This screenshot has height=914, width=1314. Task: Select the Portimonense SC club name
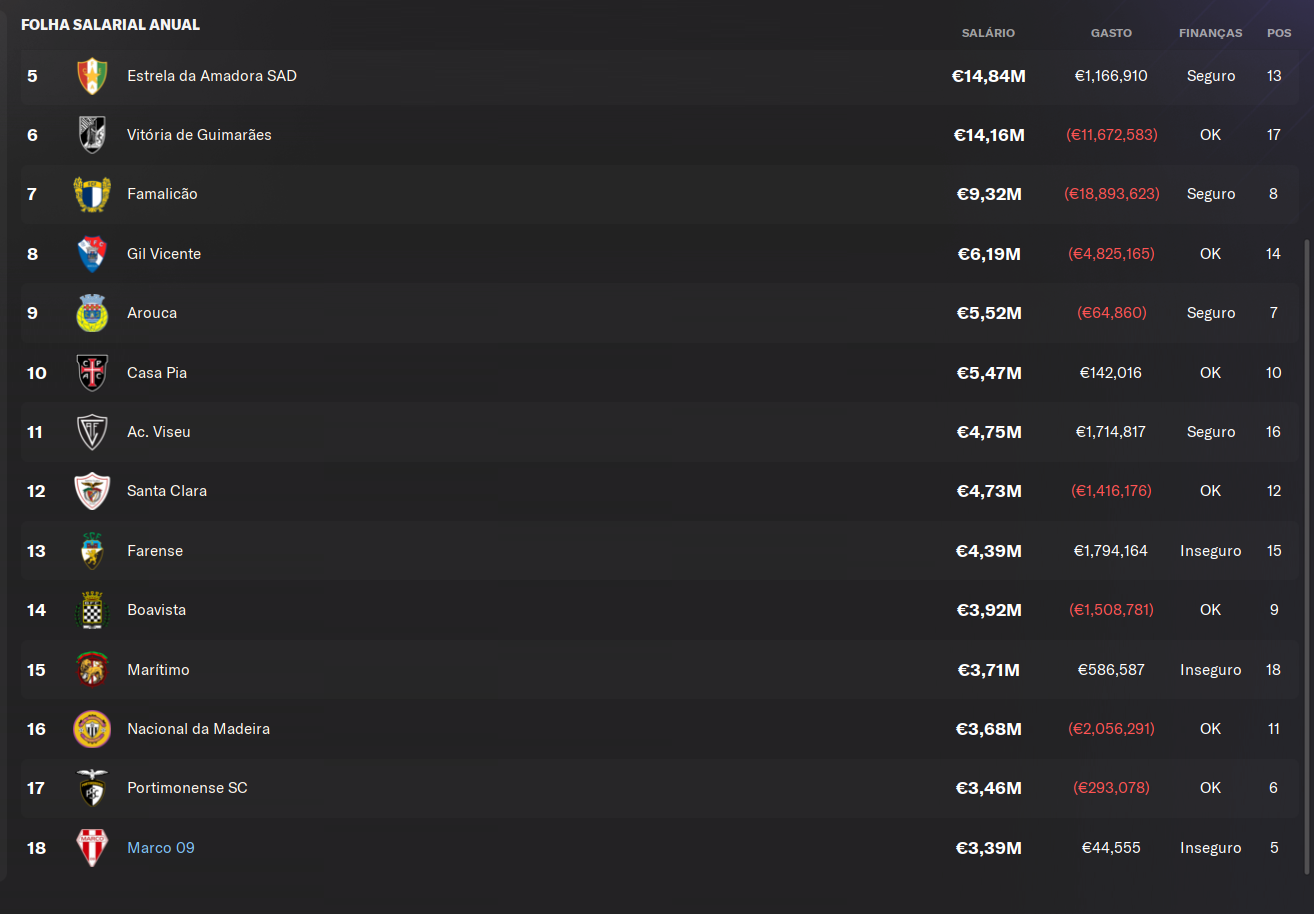coord(187,788)
